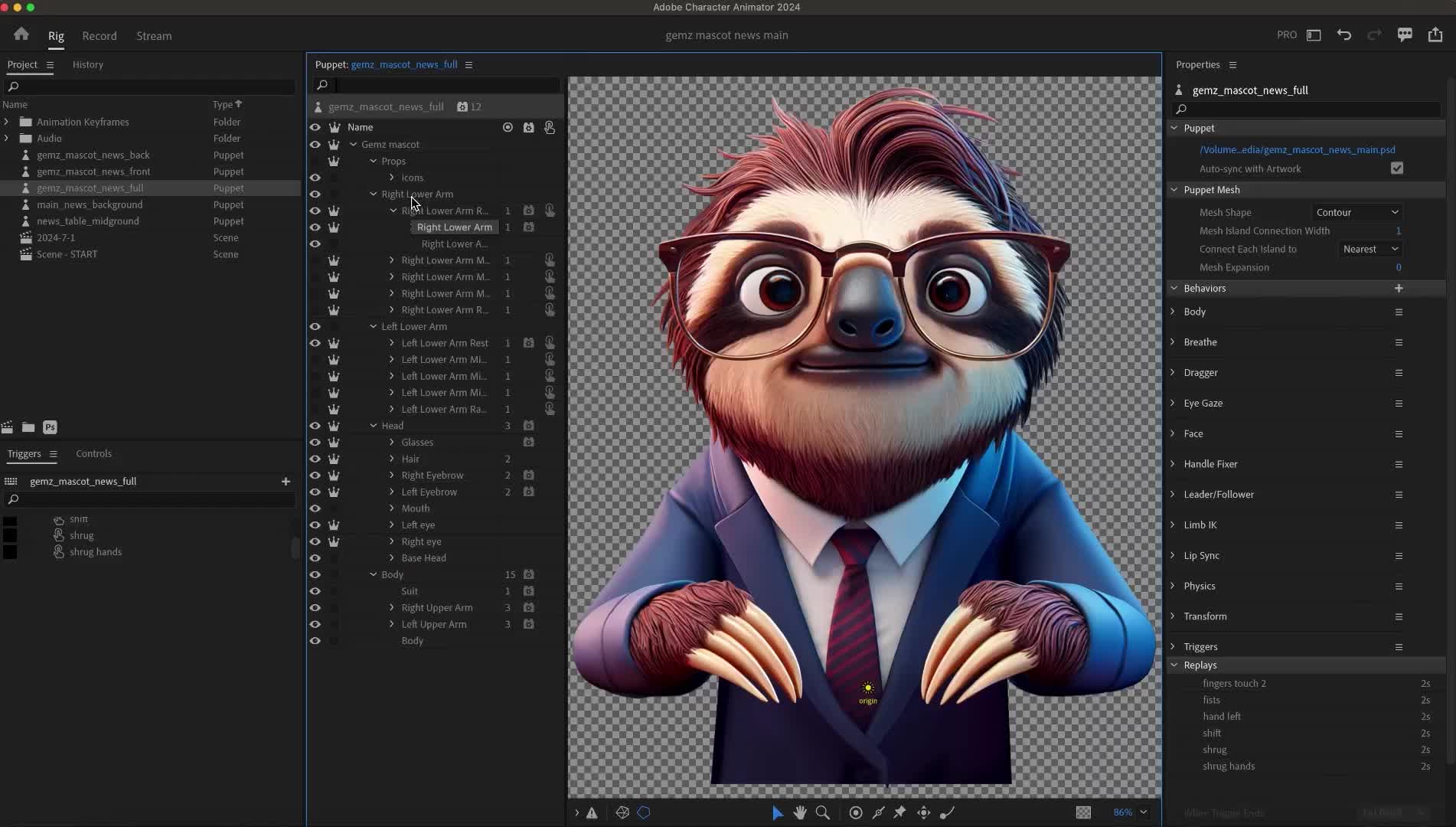The height and width of the screenshot is (827, 1456).
Task: Hide the Left Lower Arm group eye
Action: (315, 326)
